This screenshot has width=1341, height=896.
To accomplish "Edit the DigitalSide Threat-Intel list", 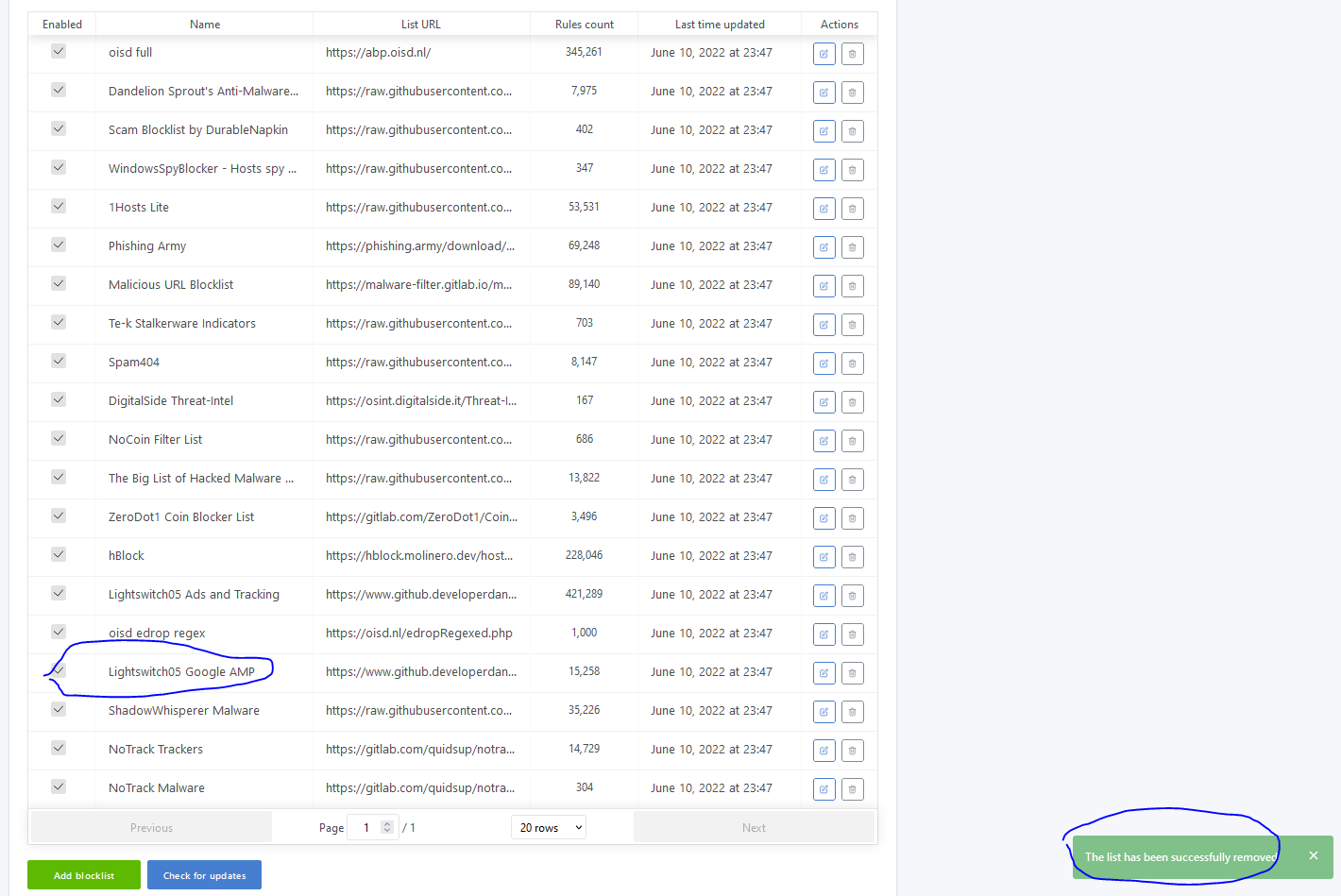I will click(823, 402).
